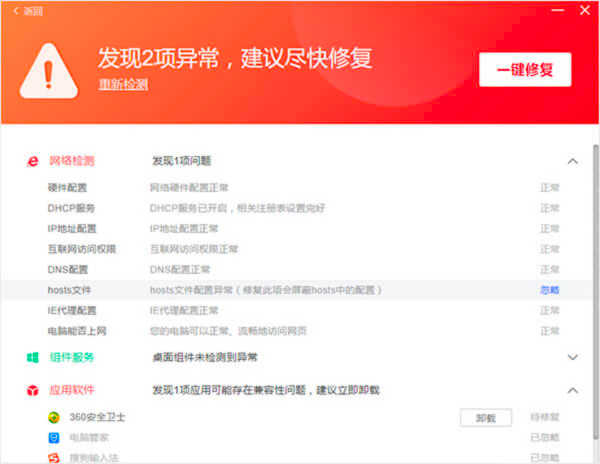This screenshot has height=464, width=600.
Task: Click the warning triangle icon
Action: pos(49,71)
